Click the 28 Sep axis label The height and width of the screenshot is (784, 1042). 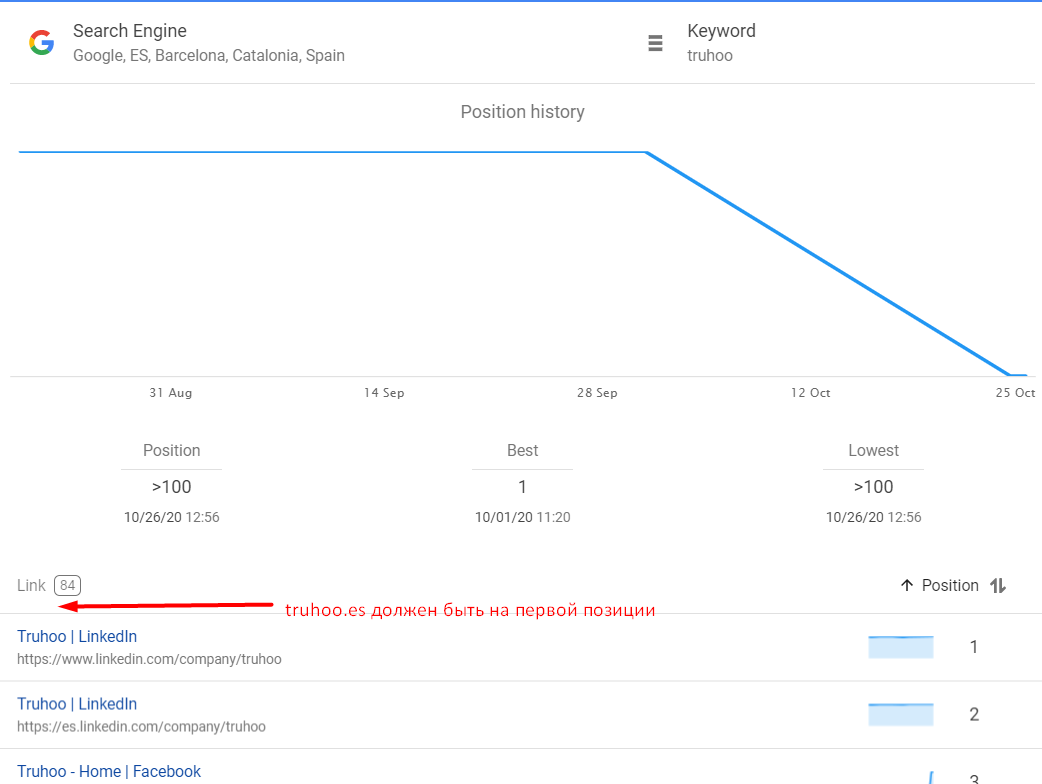click(597, 393)
